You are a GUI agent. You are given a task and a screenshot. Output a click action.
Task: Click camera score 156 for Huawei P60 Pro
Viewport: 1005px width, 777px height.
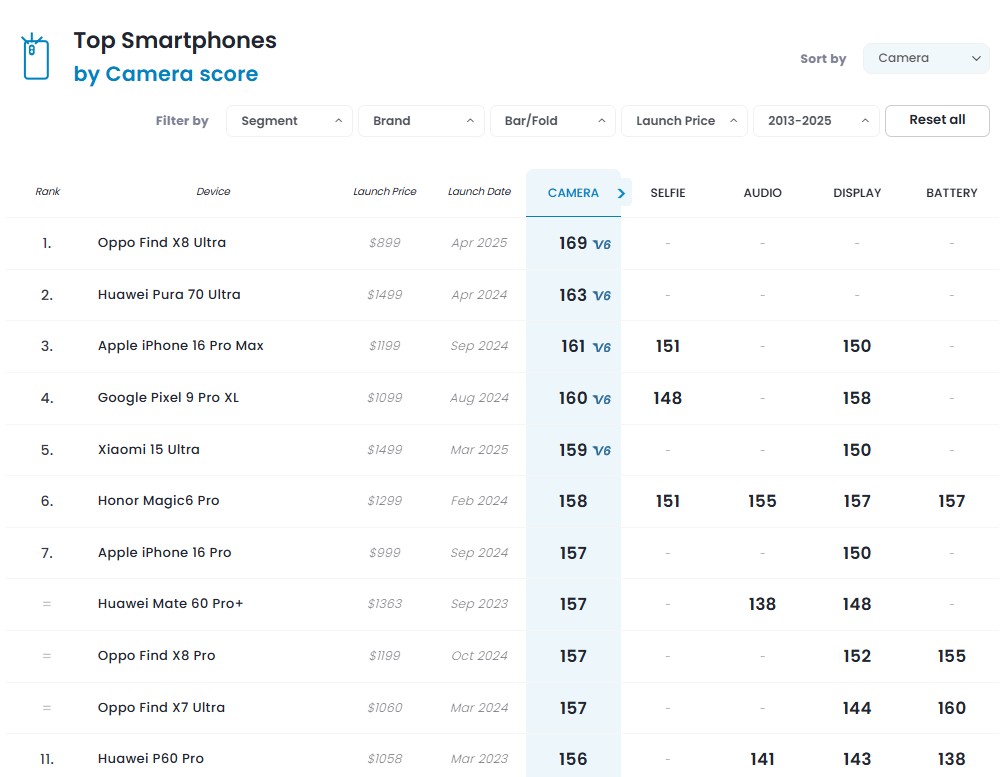click(572, 760)
